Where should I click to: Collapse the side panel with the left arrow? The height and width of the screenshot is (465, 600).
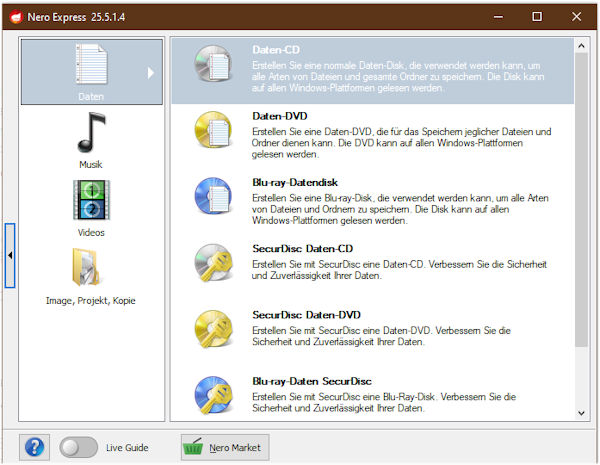tap(10, 255)
